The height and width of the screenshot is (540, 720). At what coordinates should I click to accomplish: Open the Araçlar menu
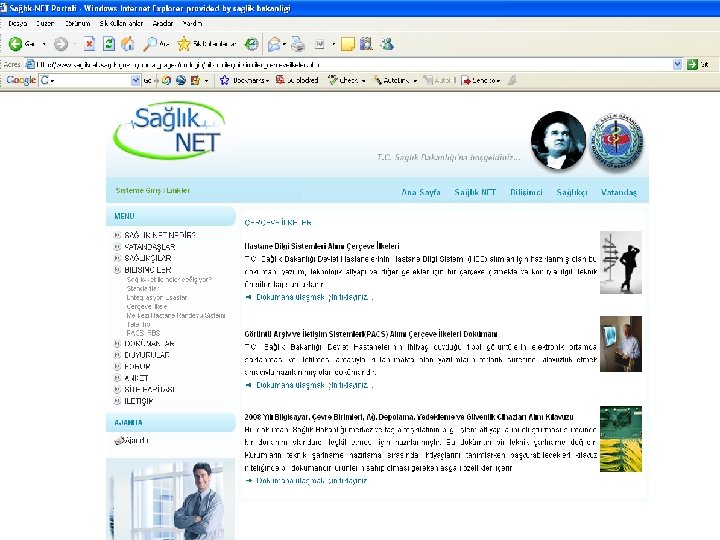tap(163, 23)
